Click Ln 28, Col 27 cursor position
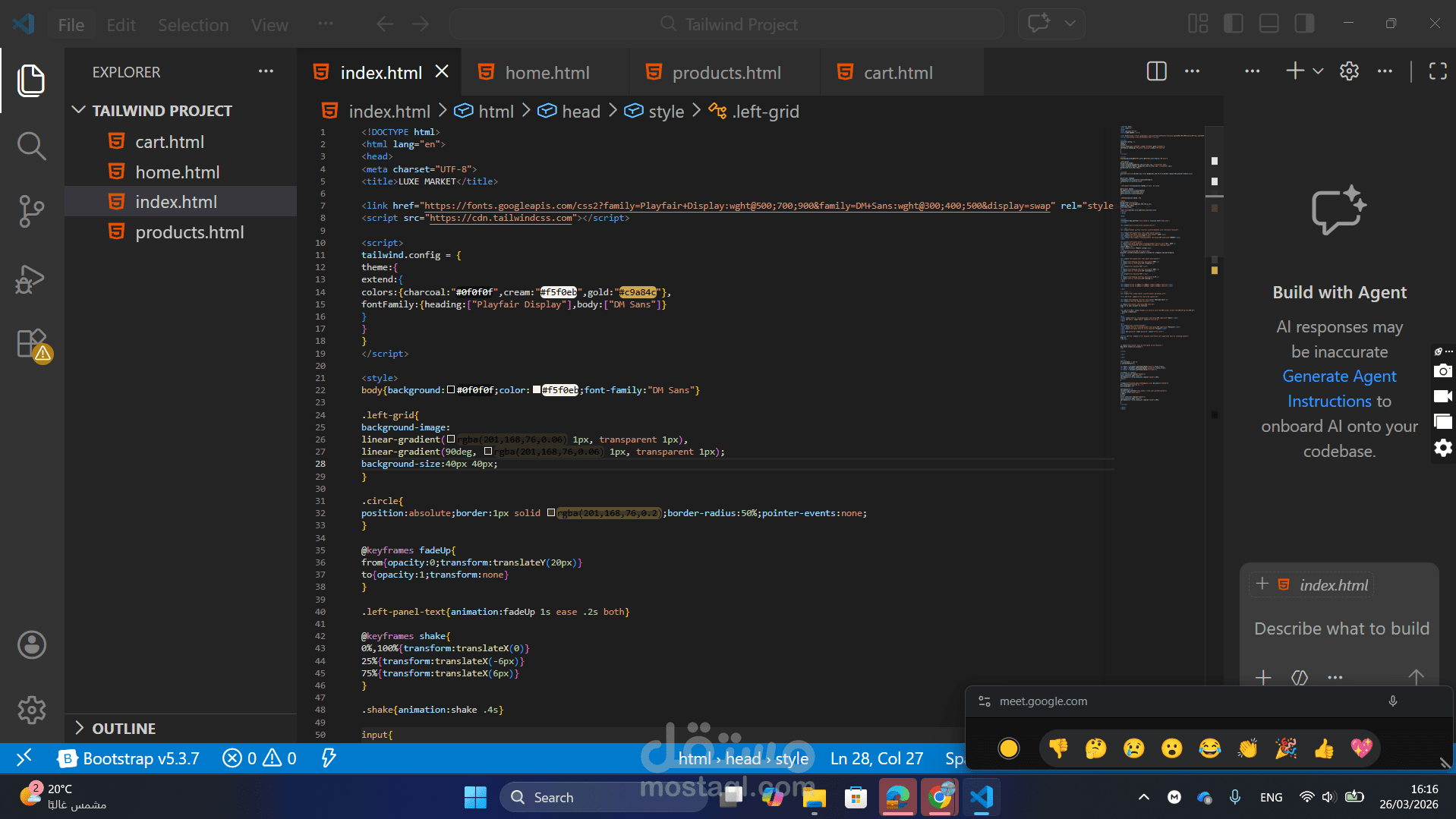This screenshot has width=1456, height=819. click(x=877, y=758)
